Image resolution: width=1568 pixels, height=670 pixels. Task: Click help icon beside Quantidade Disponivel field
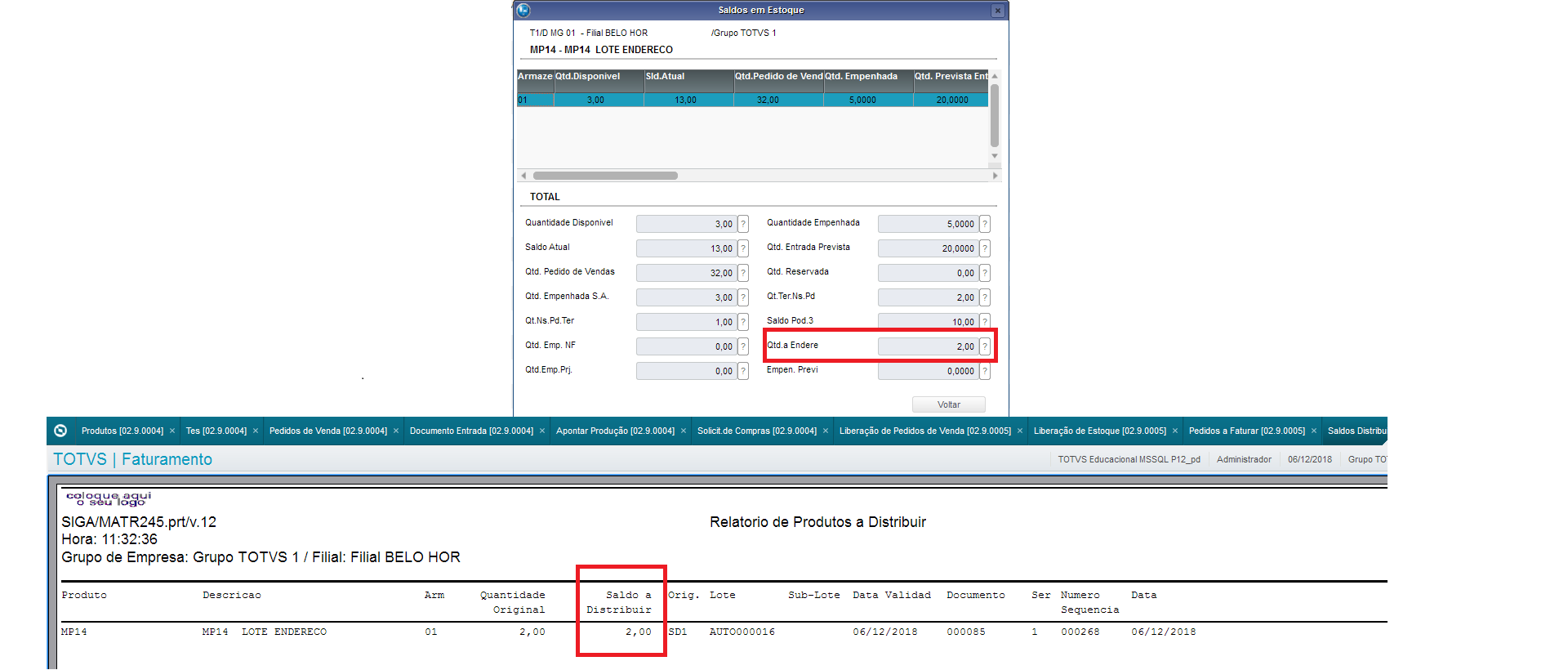[743, 224]
